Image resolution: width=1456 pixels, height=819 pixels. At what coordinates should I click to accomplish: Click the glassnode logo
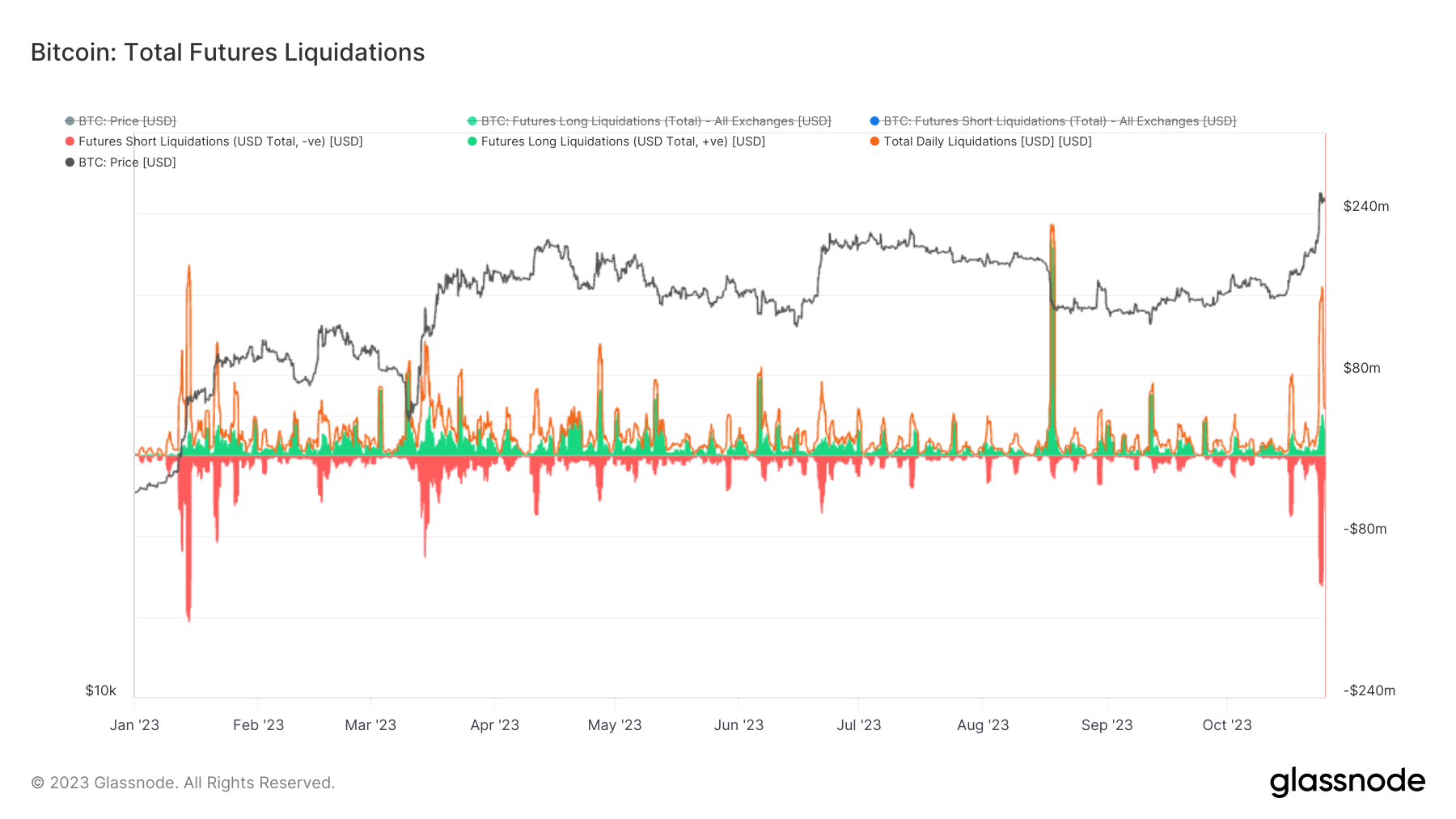1347,782
